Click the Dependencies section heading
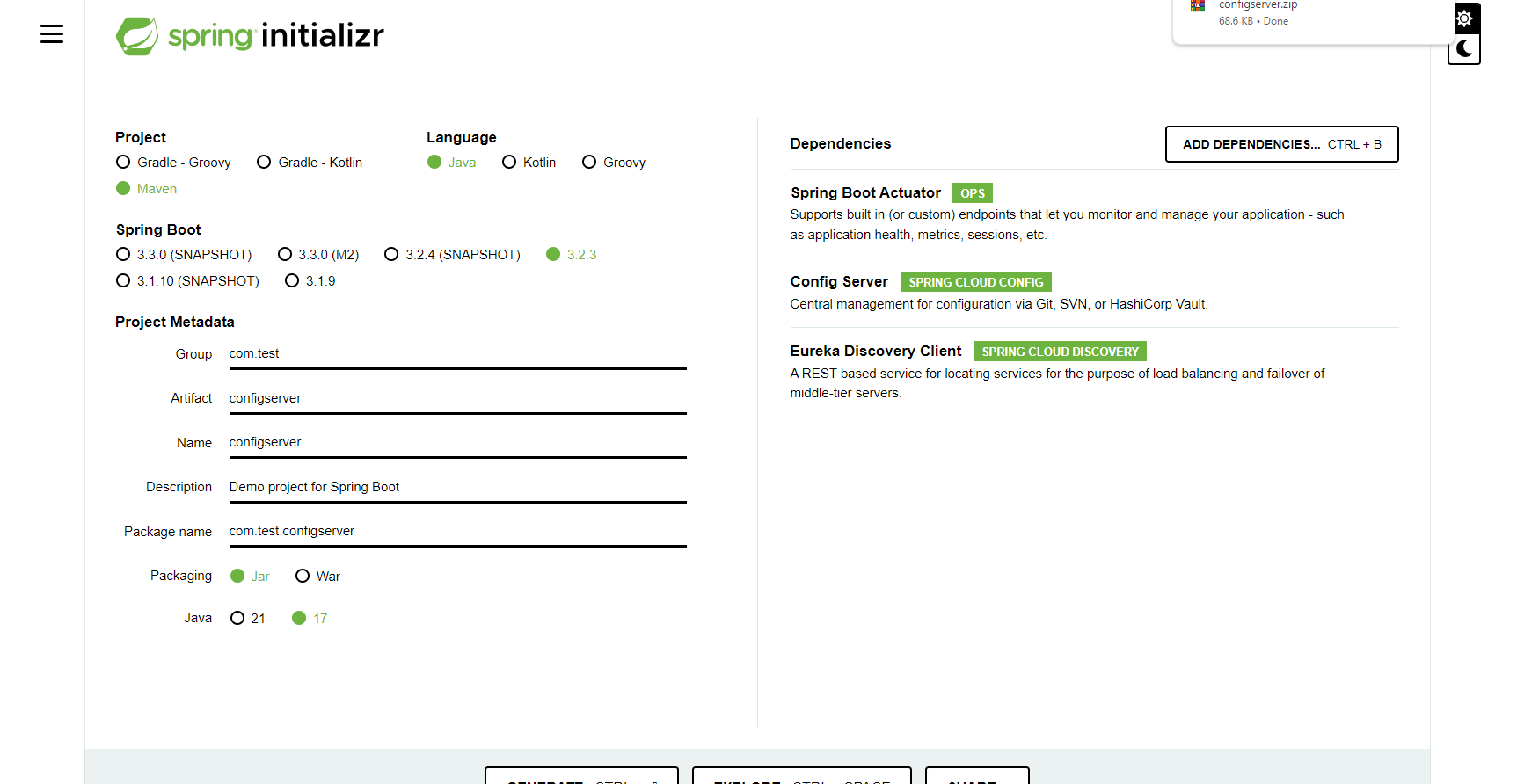 click(840, 144)
